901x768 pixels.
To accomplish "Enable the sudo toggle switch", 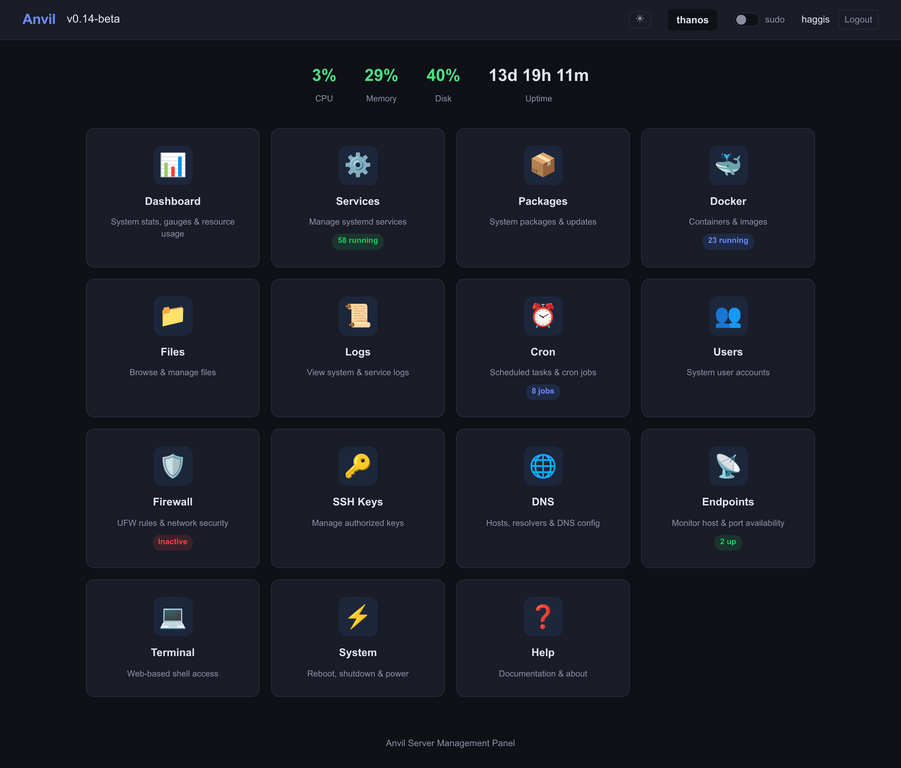I will coord(746,20).
